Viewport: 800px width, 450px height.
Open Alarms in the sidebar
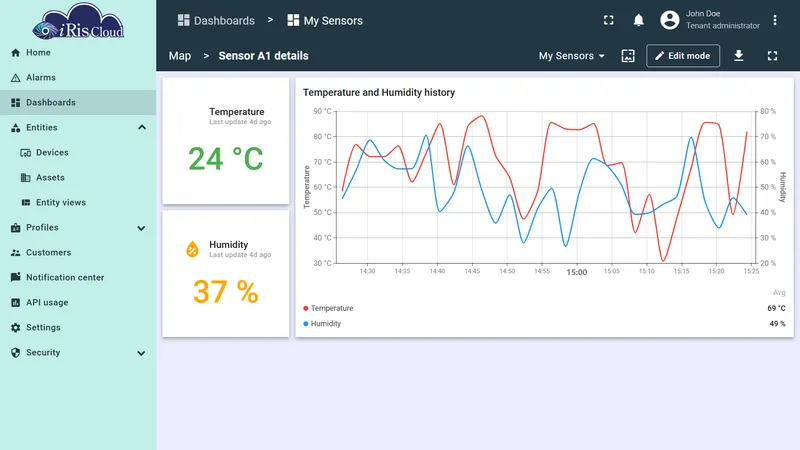(78, 78)
